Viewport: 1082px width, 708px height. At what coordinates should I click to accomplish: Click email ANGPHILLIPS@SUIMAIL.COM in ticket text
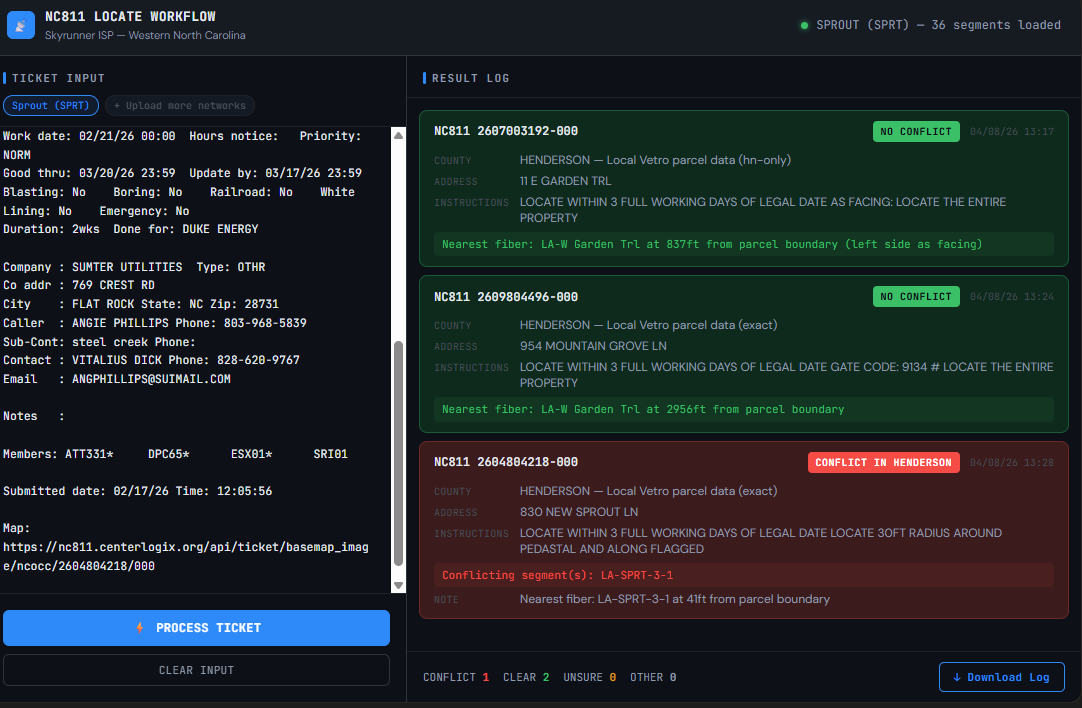(x=151, y=379)
